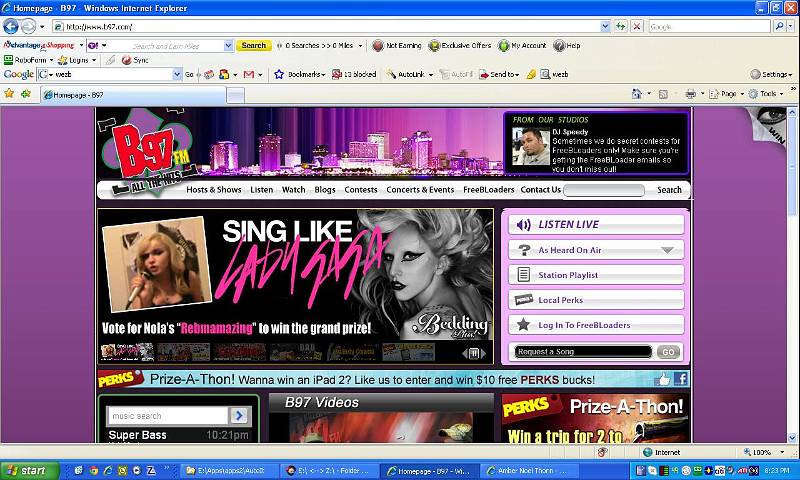Viewport: 800px width, 480px height.
Task: Click the 13 blocked popup blocker button
Action: click(x=354, y=74)
